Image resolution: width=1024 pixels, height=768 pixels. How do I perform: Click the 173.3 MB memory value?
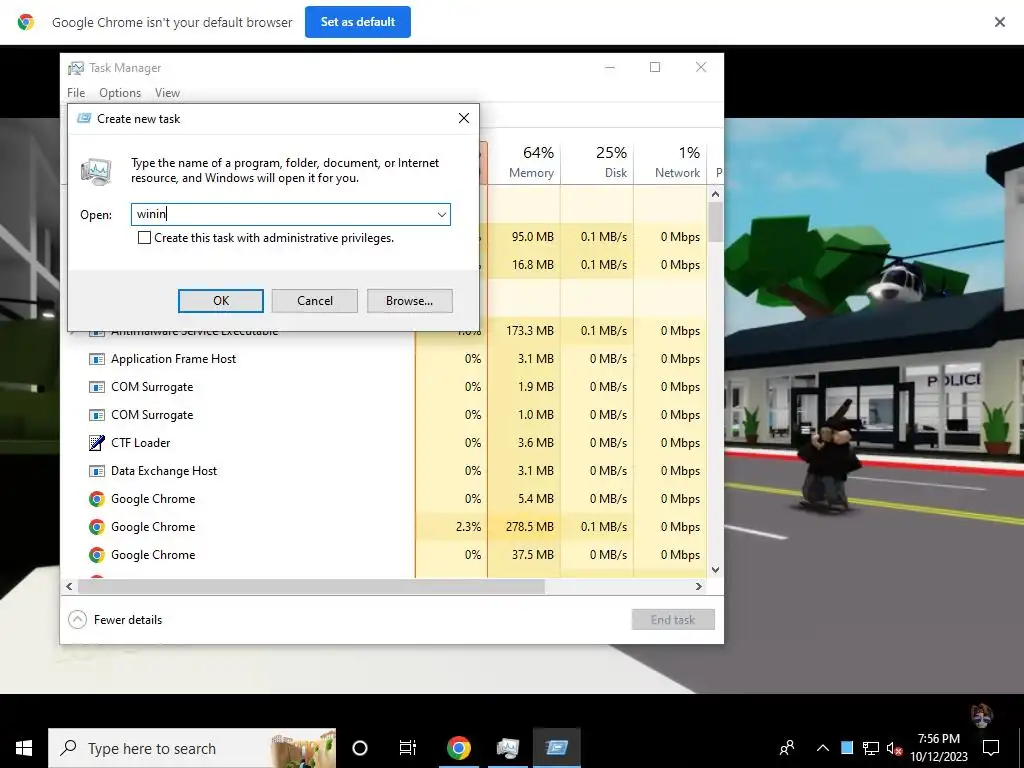(x=530, y=331)
